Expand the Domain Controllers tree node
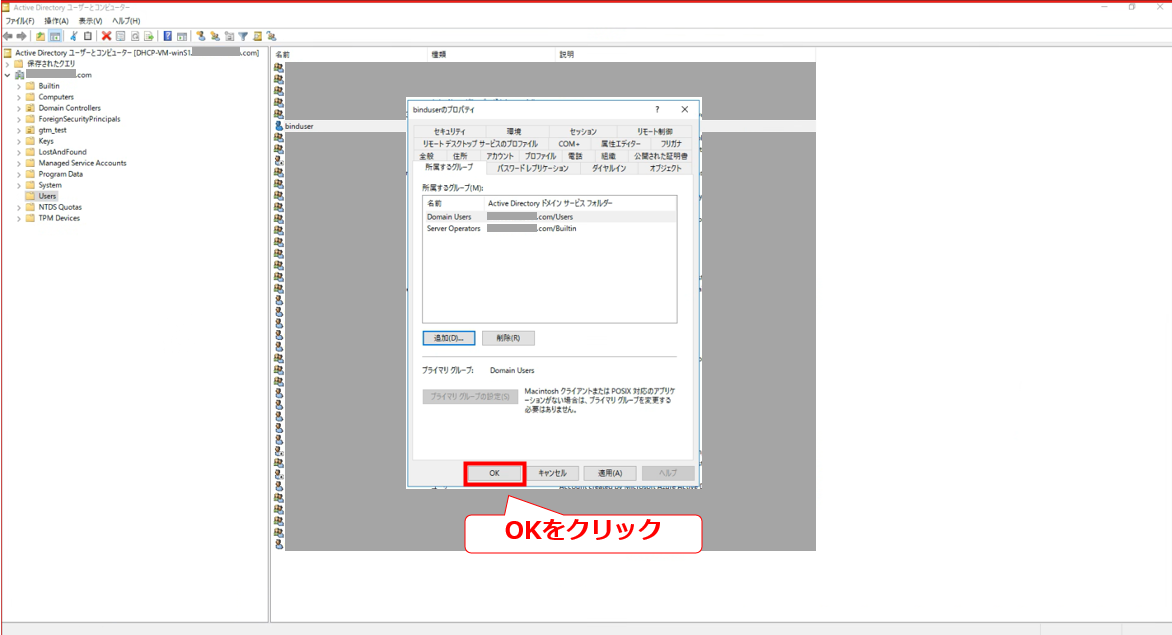This screenshot has height=635, width=1172. click(x=19, y=108)
